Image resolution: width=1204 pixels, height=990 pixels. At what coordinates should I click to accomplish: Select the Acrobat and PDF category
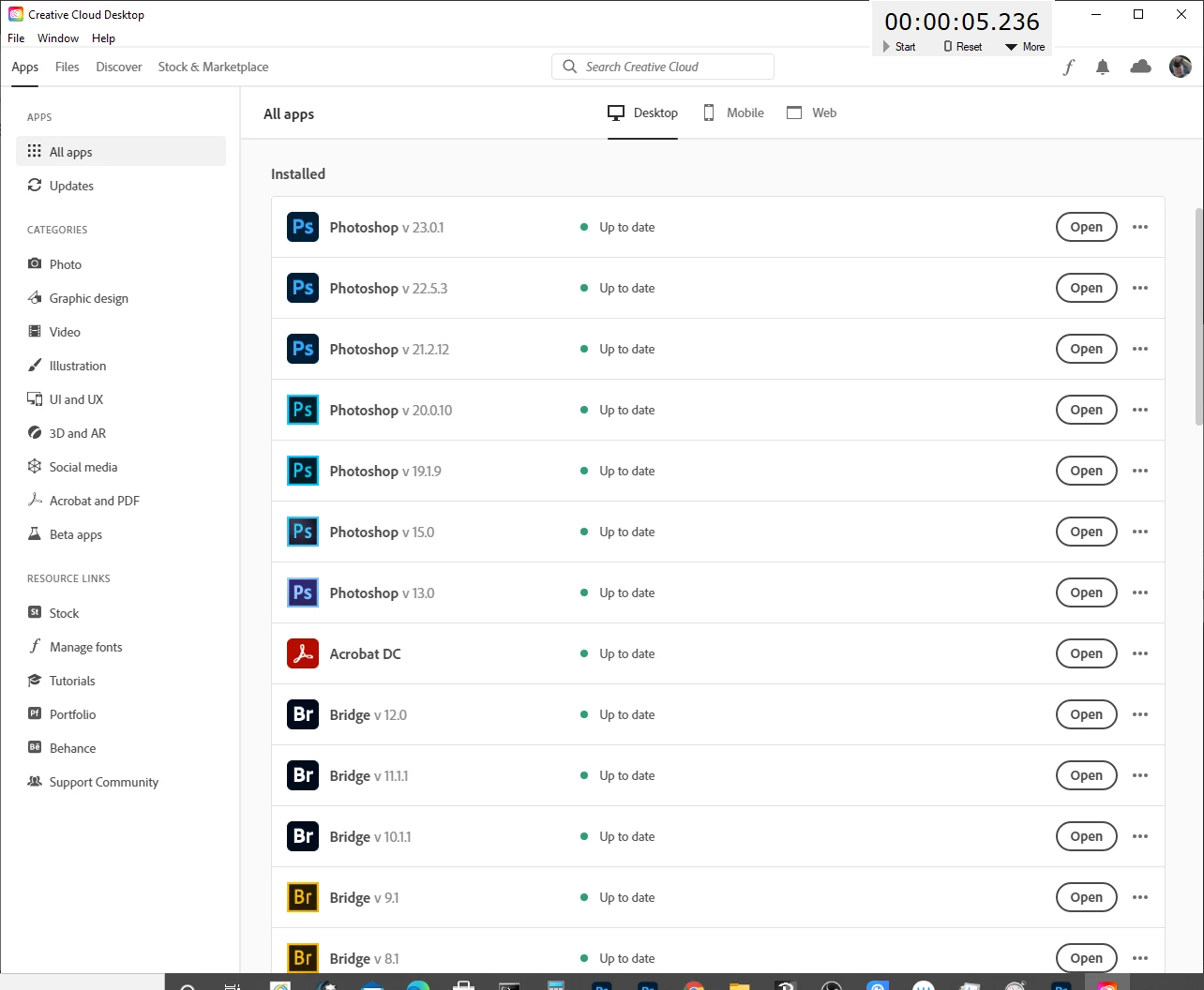pyautogui.click(x=121, y=501)
